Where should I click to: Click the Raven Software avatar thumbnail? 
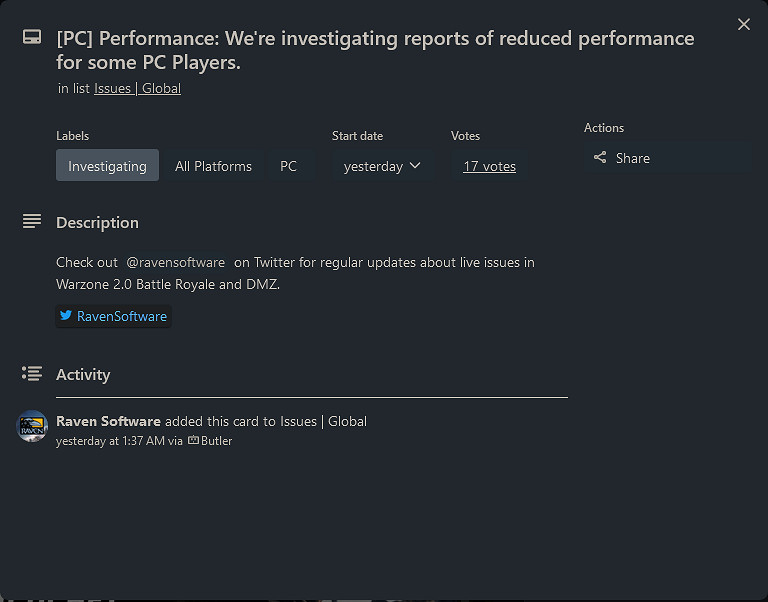[32, 426]
